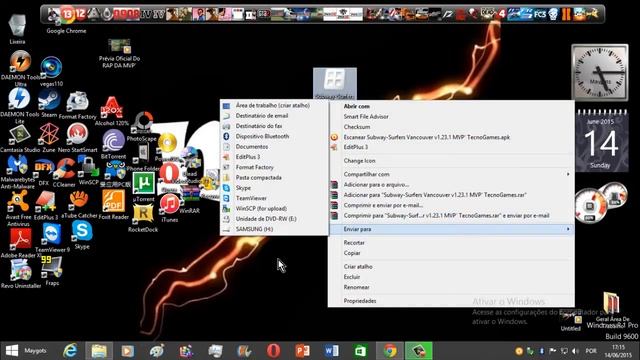Open the Format Factory desktop icon
640x360 pixels.
(78, 105)
